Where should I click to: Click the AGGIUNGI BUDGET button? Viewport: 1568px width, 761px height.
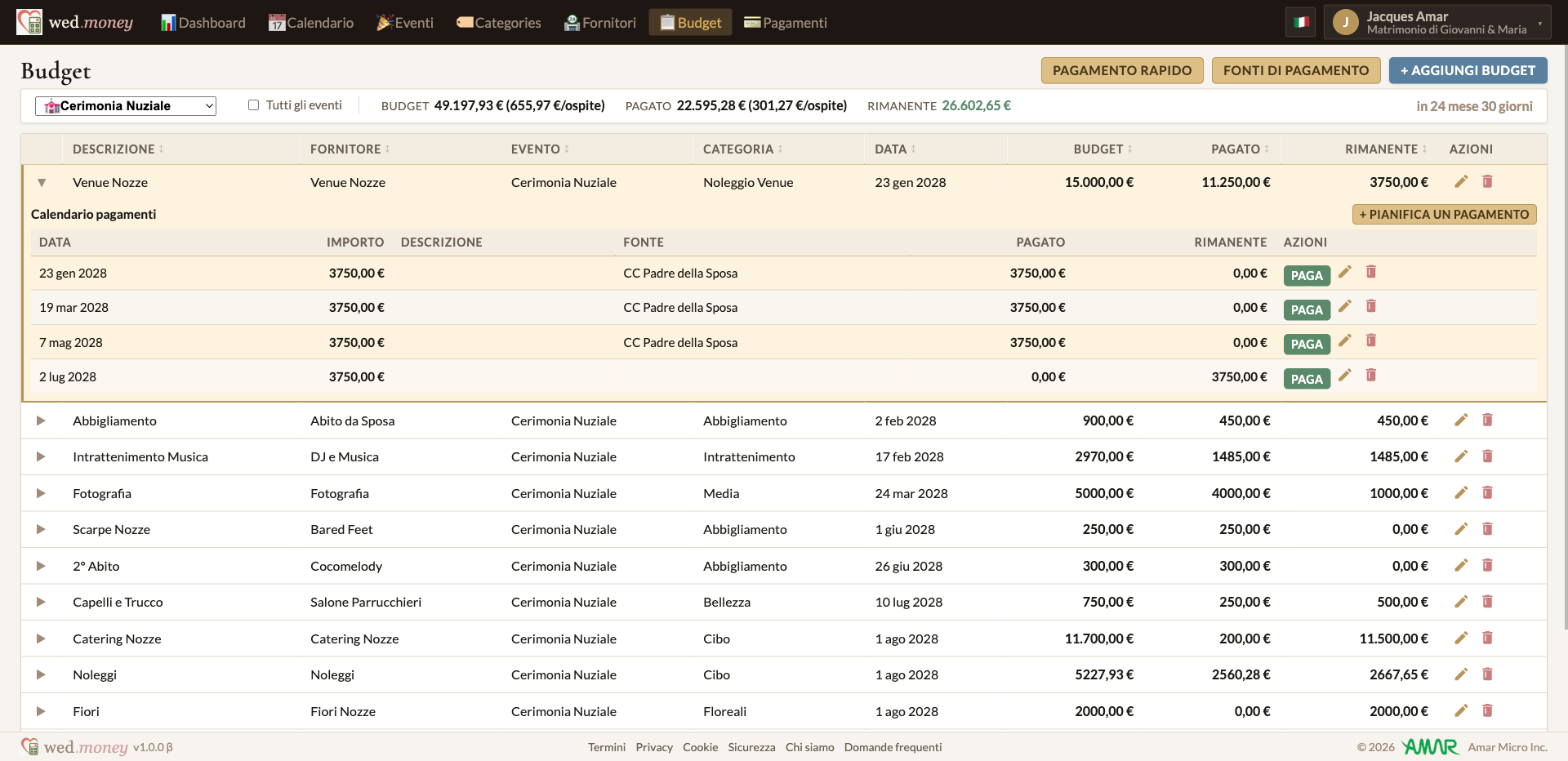click(1468, 70)
